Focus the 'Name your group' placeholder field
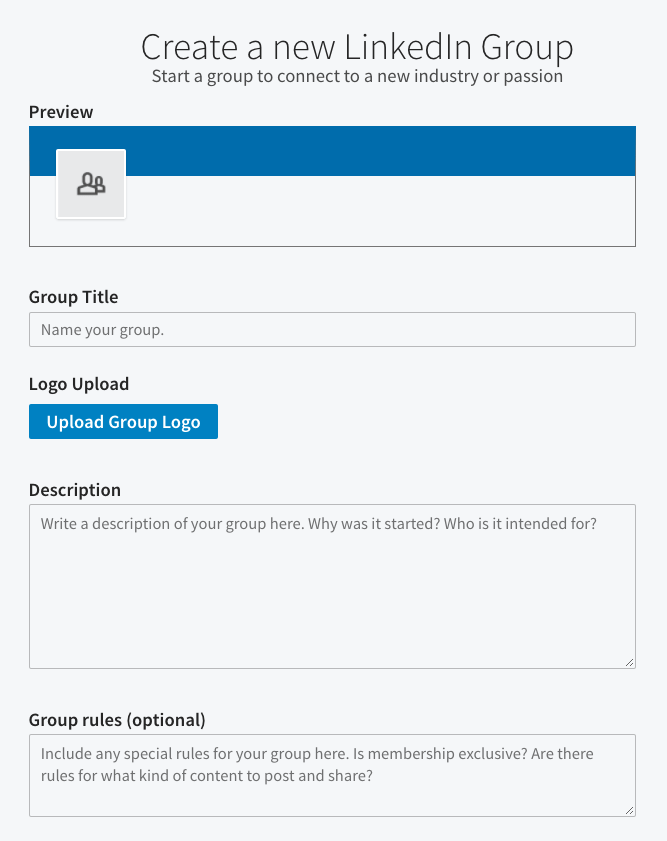Image resolution: width=667 pixels, height=841 pixels. [332, 329]
